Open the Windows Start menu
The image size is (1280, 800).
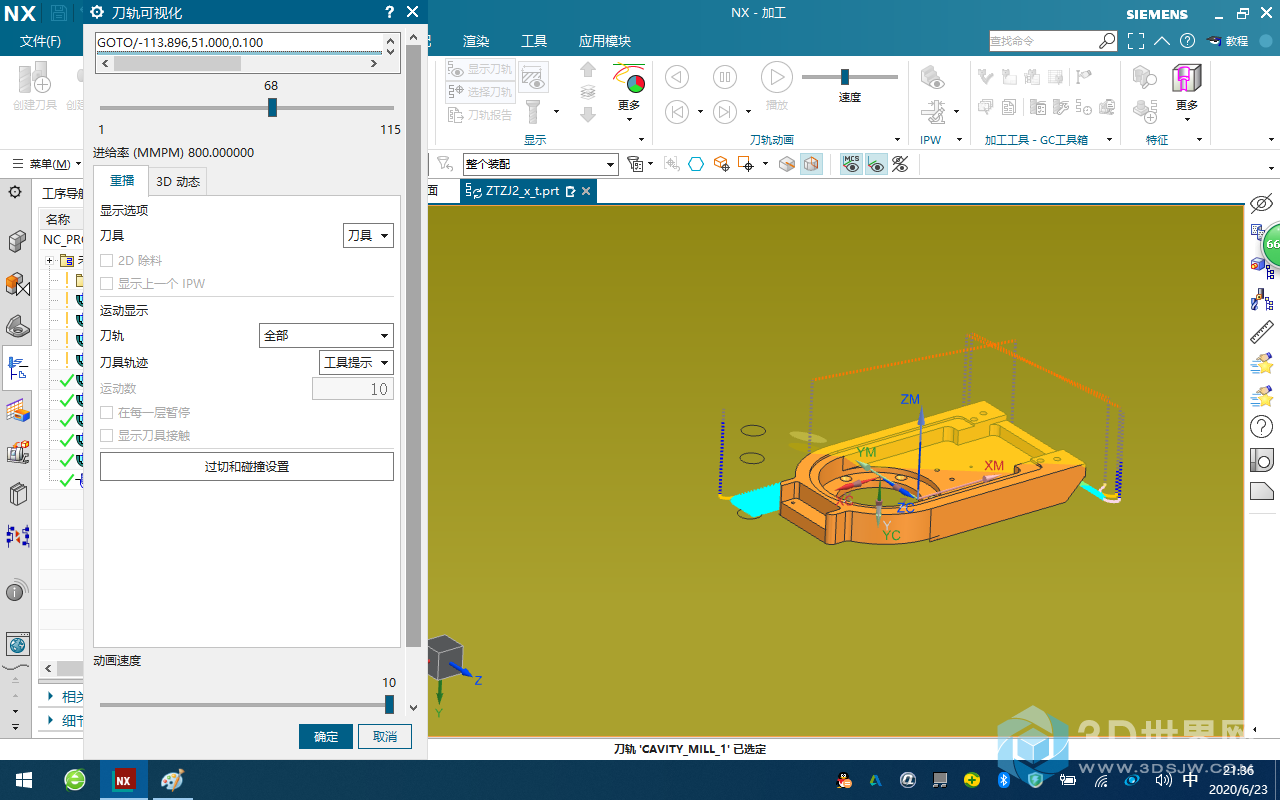[22, 780]
